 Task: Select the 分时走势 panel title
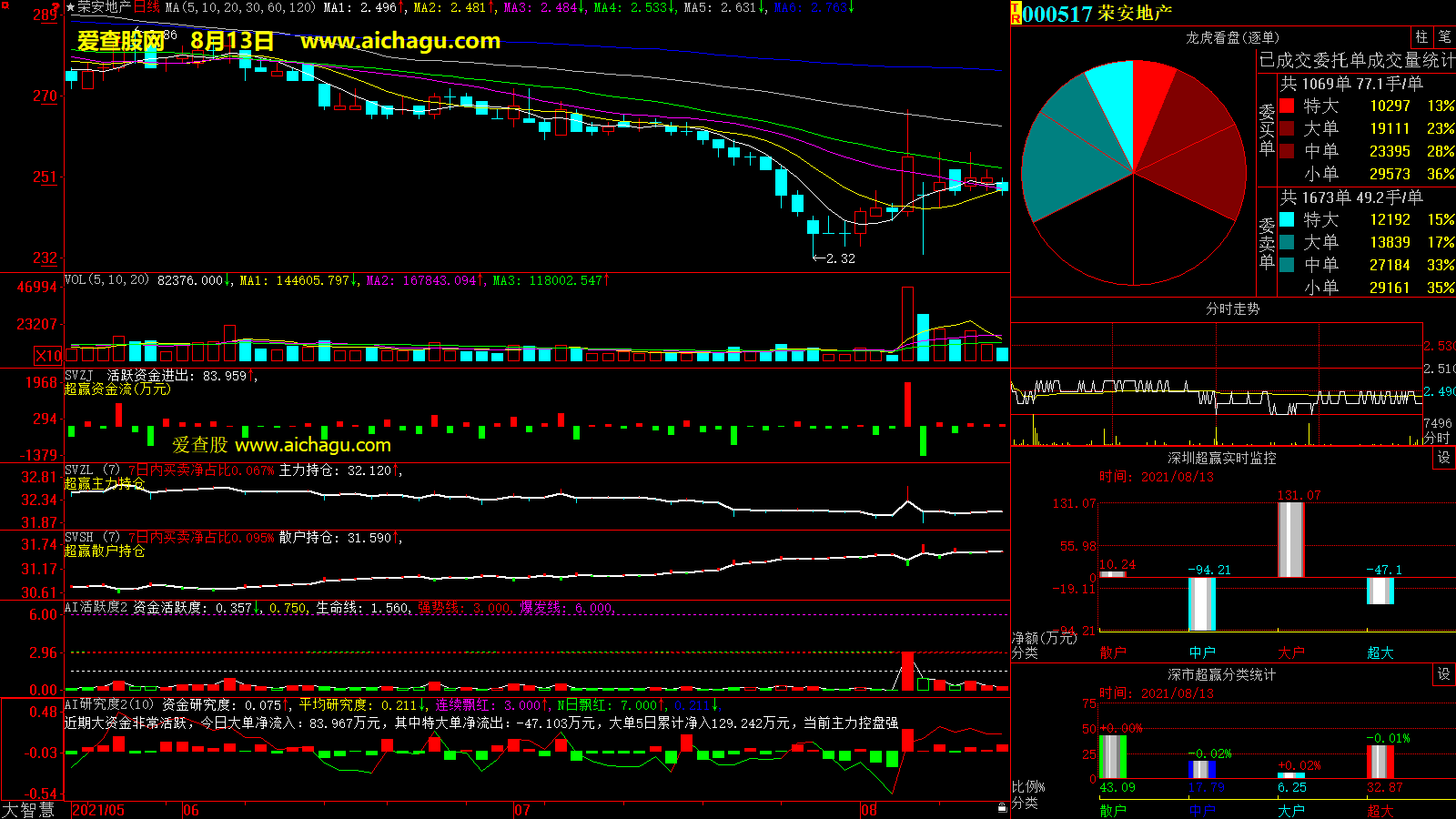point(1232,309)
